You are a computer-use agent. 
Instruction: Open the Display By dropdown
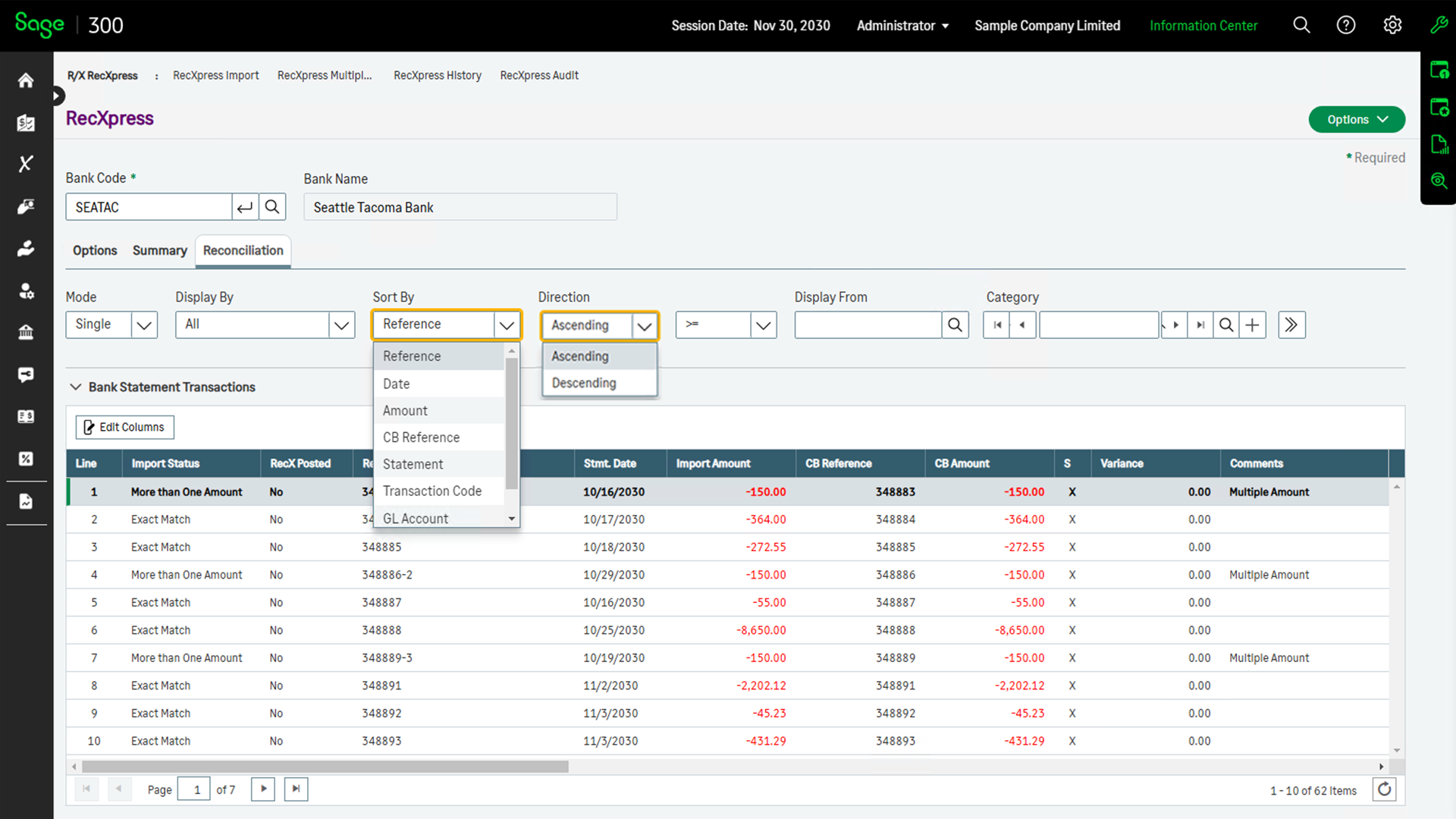[341, 325]
